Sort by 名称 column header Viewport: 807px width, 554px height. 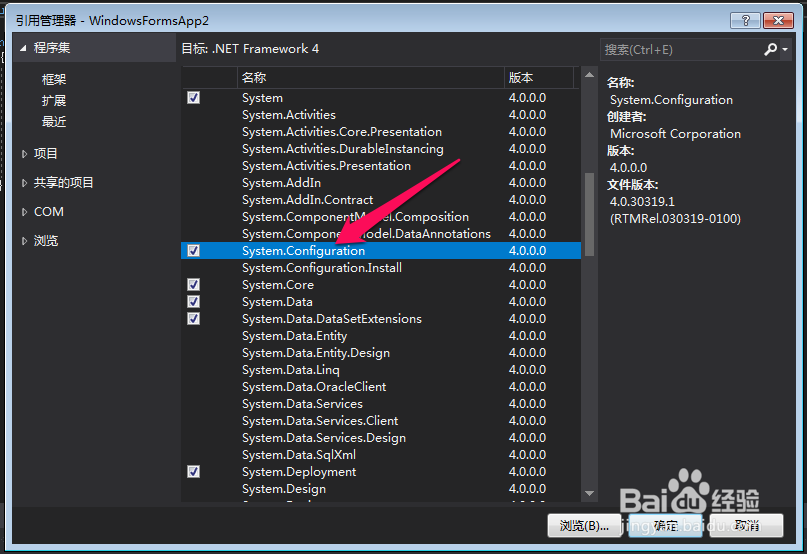371,78
